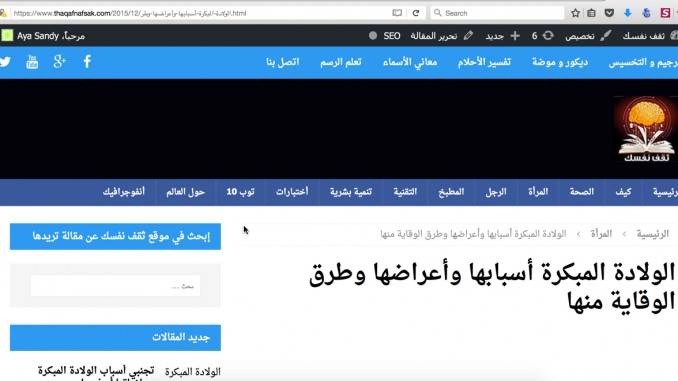Click the red S extension icon

(665, 13)
